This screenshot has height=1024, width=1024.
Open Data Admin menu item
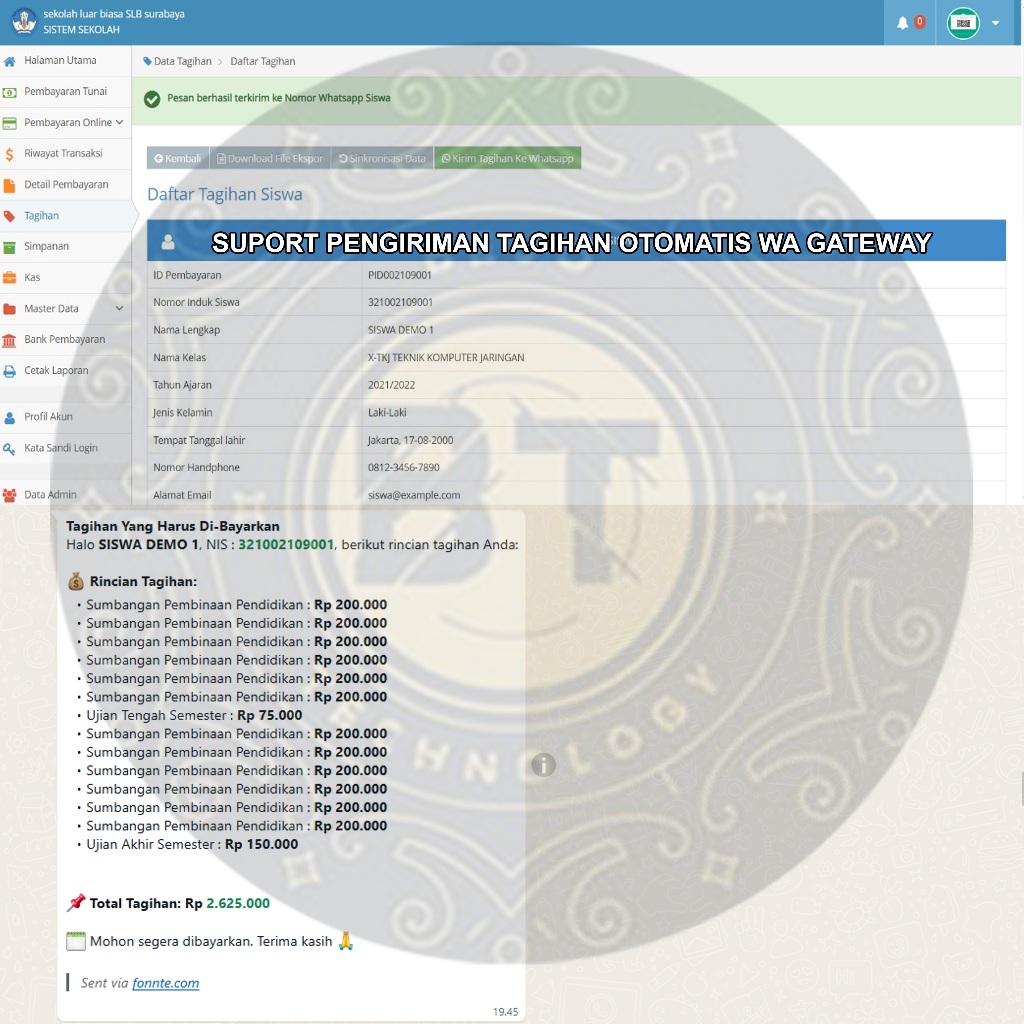pyautogui.click(x=50, y=495)
